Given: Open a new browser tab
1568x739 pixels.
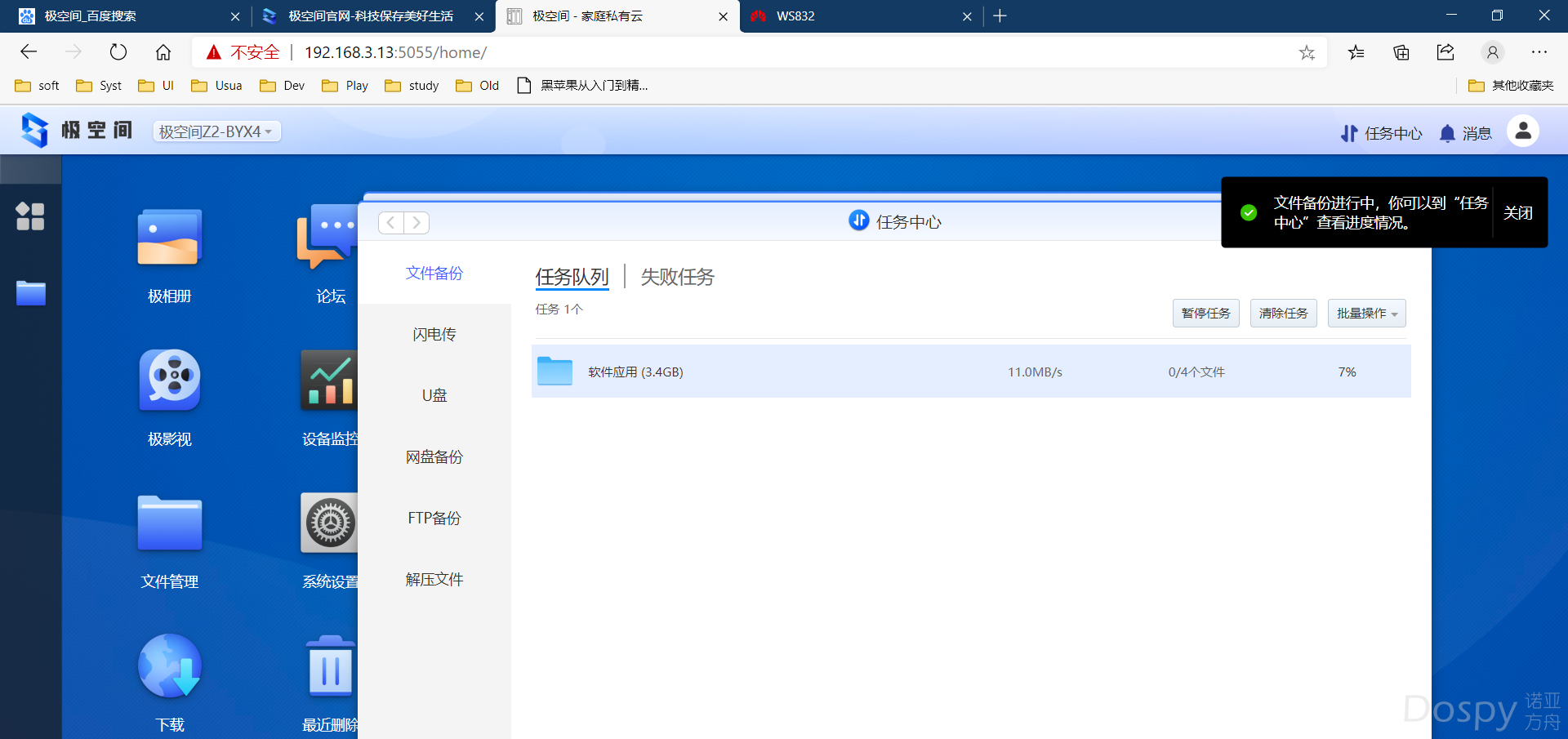Looking at the screenshot, I should pos(1000,16).
